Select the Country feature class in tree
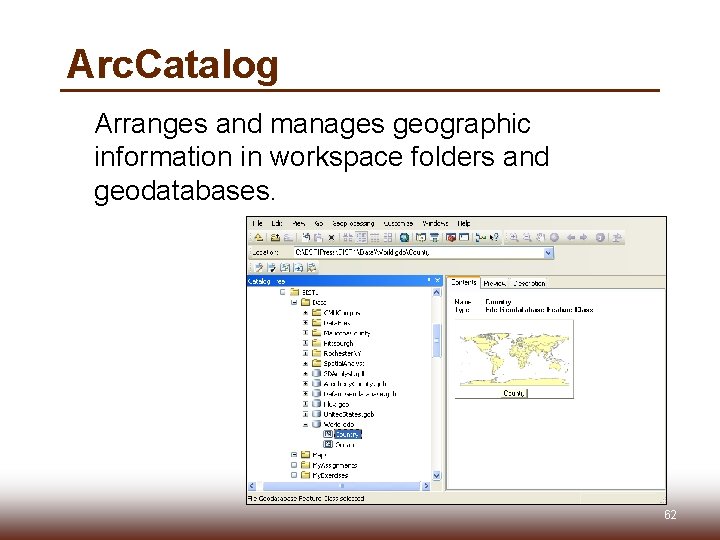Screen dimensions: 720x540 tap(348, 434)
